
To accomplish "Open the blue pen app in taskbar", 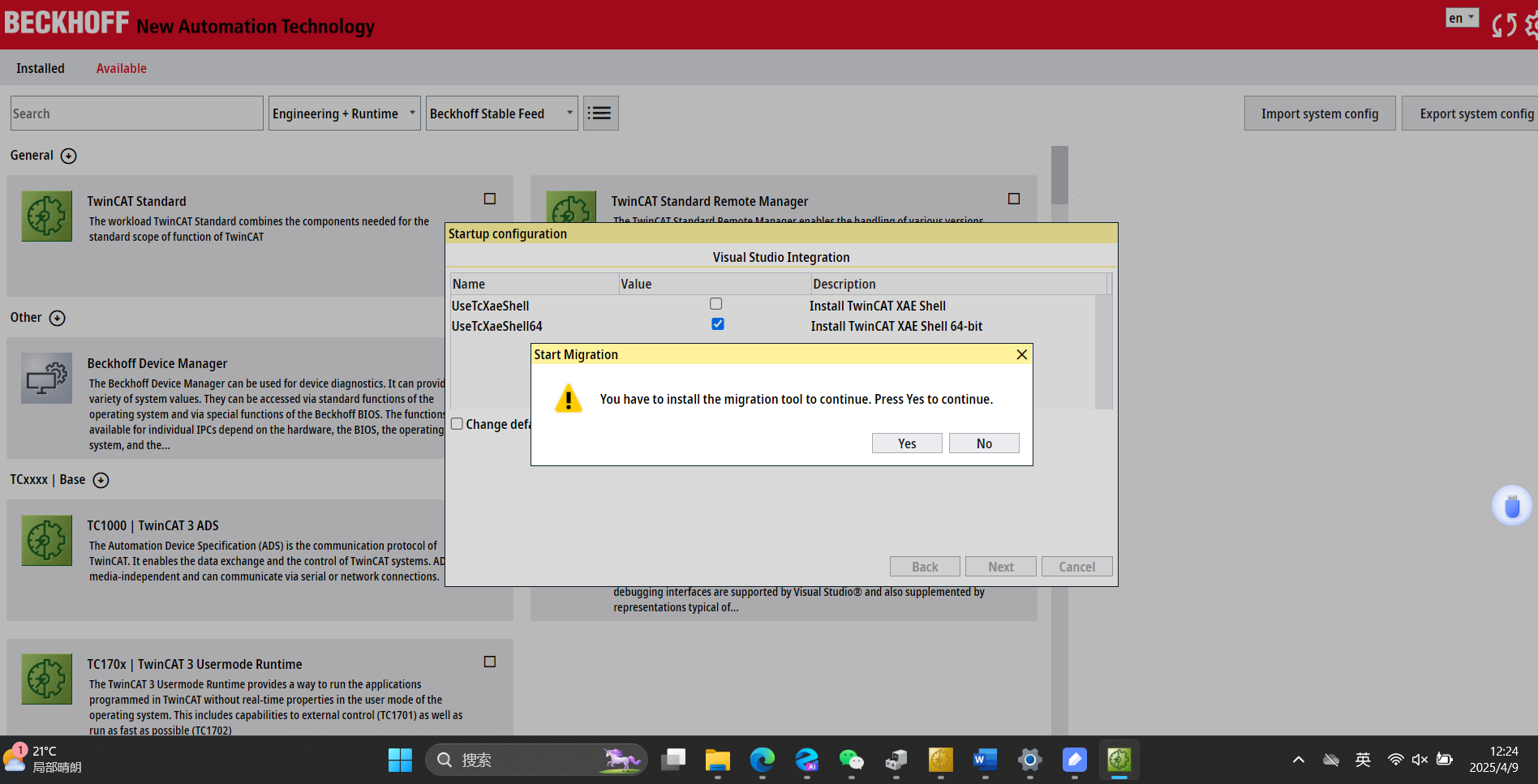I will tap(1074, 760).
